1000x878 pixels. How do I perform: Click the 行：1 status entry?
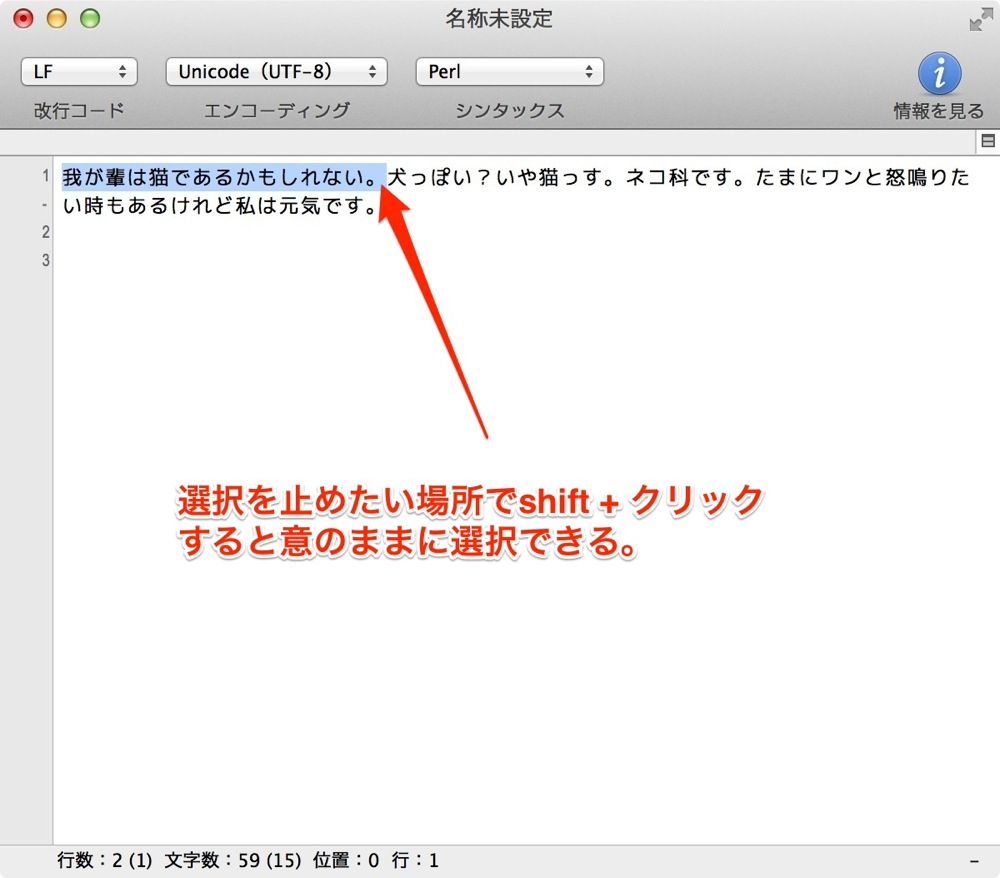point(415,860)
